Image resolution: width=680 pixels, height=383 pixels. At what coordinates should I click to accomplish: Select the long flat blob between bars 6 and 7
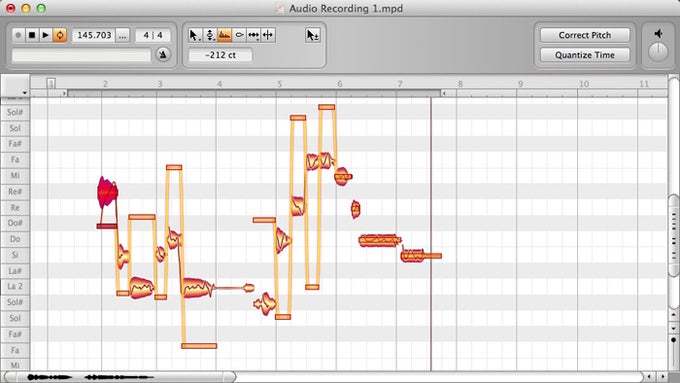tap(379, 240)
